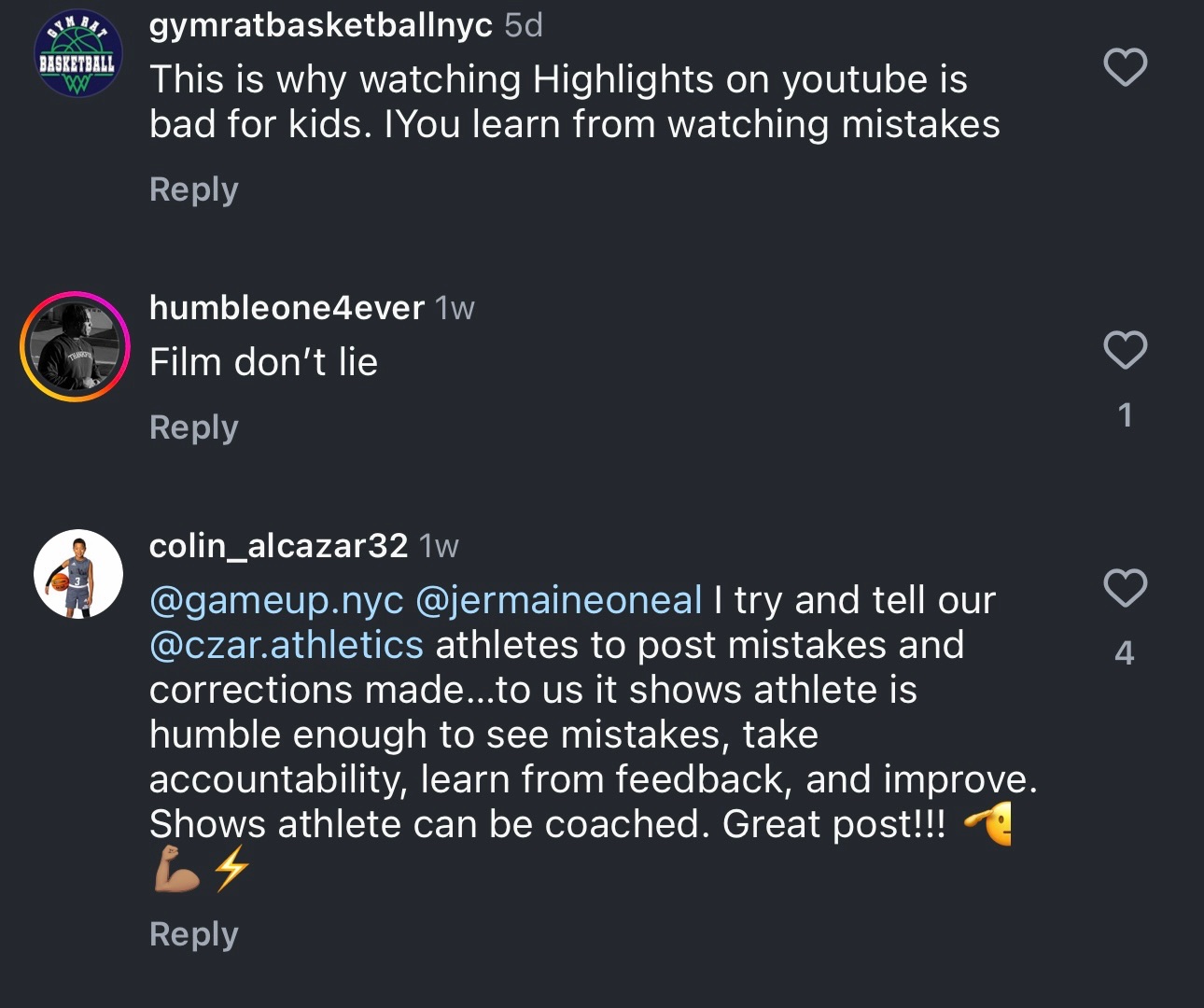1204x1008 pixels.
Task: Open the humbleone4ever username link
Action: click(287, 307)
